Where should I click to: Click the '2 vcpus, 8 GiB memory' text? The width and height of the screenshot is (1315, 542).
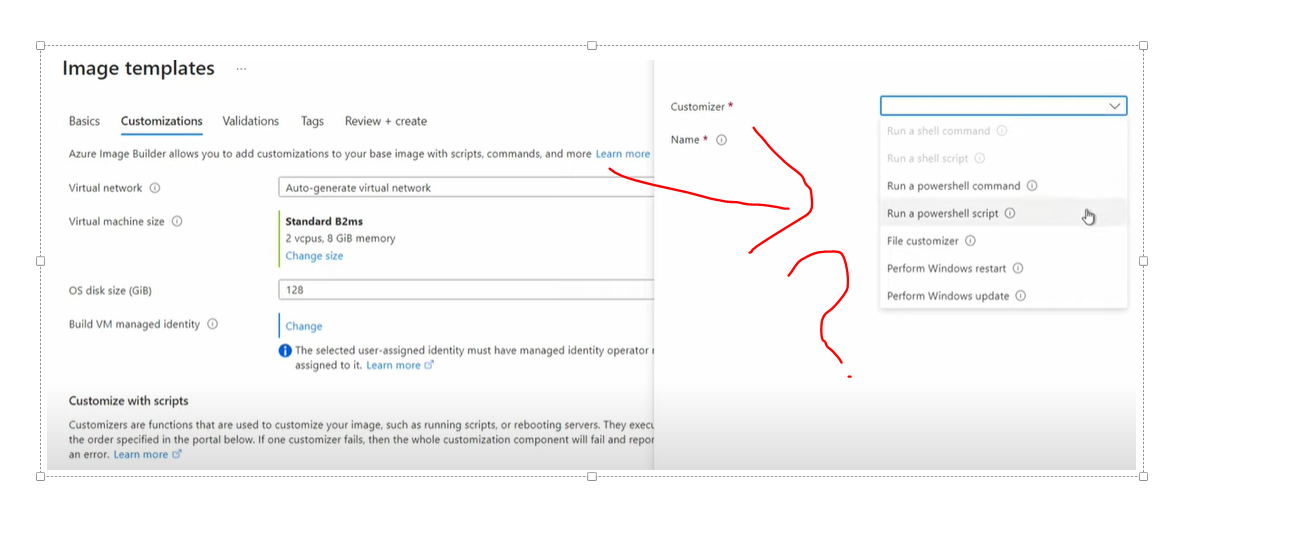(x=340, y=239)
